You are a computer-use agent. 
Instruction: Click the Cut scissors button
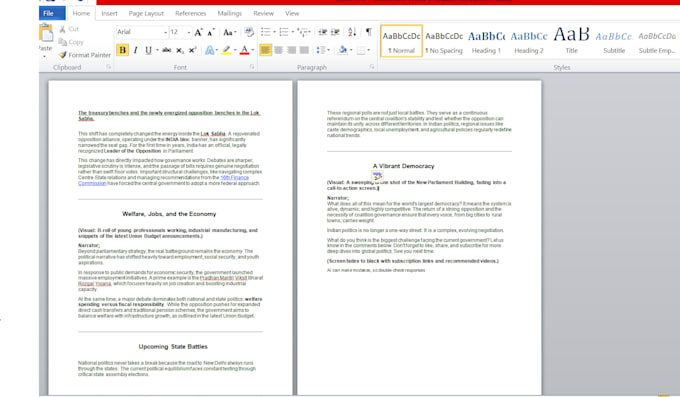69,29
